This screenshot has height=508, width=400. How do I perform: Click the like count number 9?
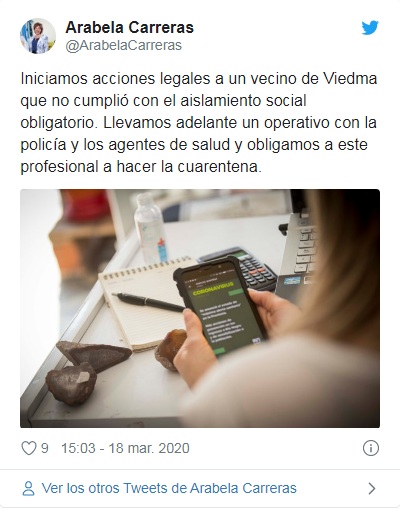[45, 448]
